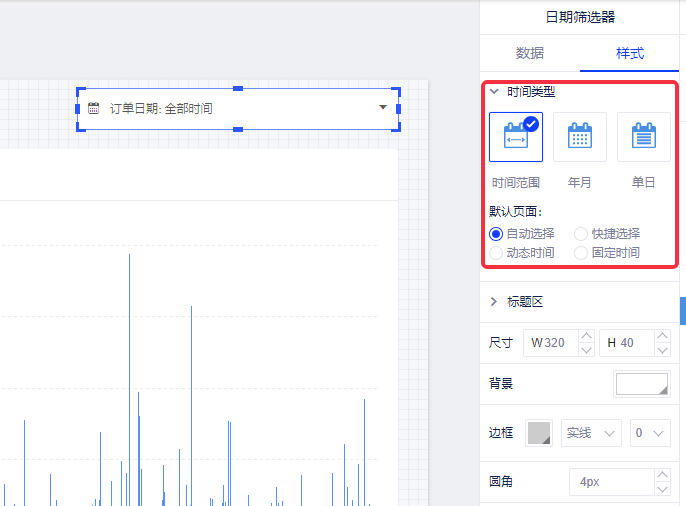Image resolution: width=686 pixels, height=506 pixels.
Task: Open the 背景 color picker swatch
Action: 641,384
